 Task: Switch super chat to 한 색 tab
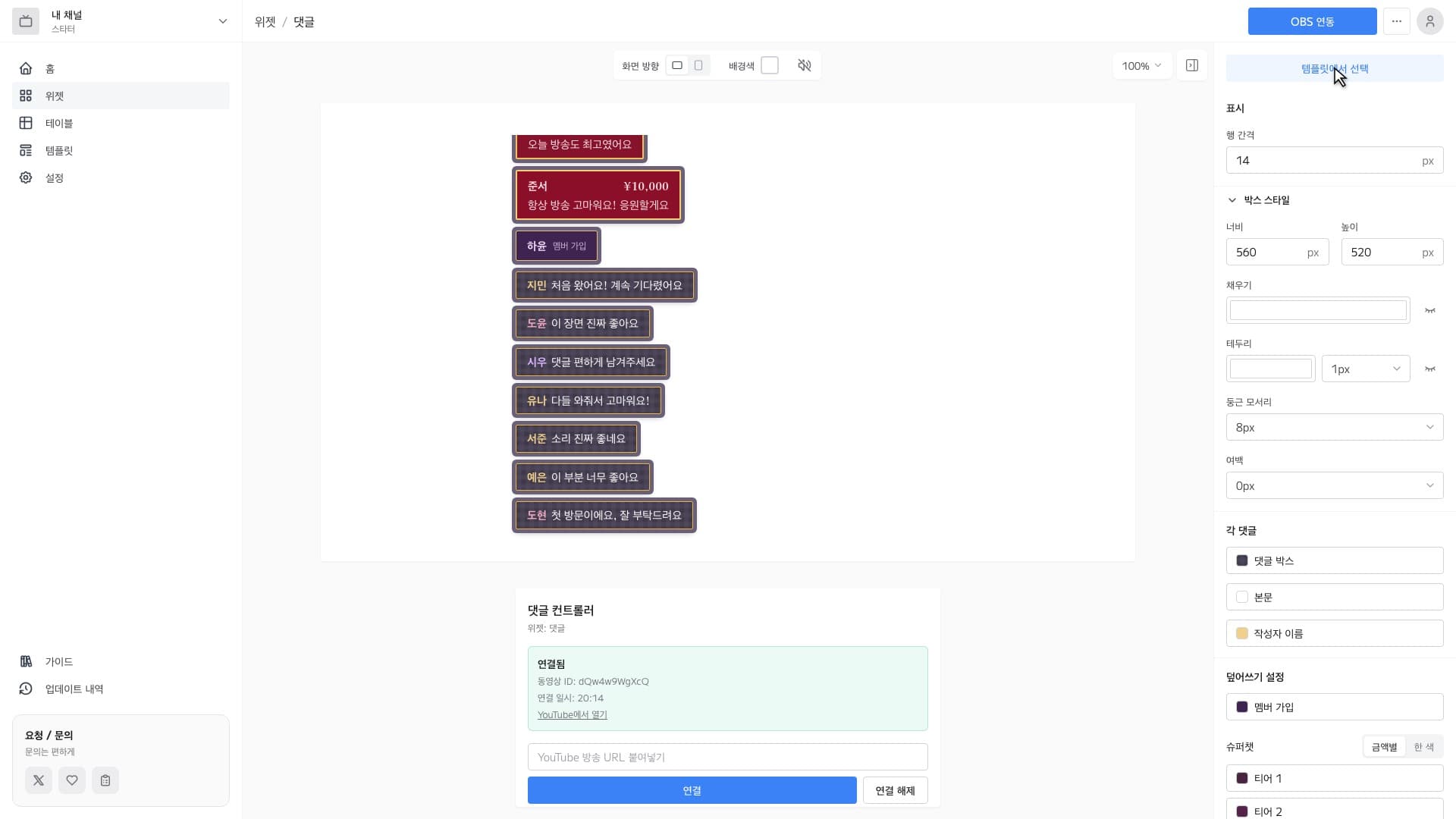click(x=1423, y=747)
